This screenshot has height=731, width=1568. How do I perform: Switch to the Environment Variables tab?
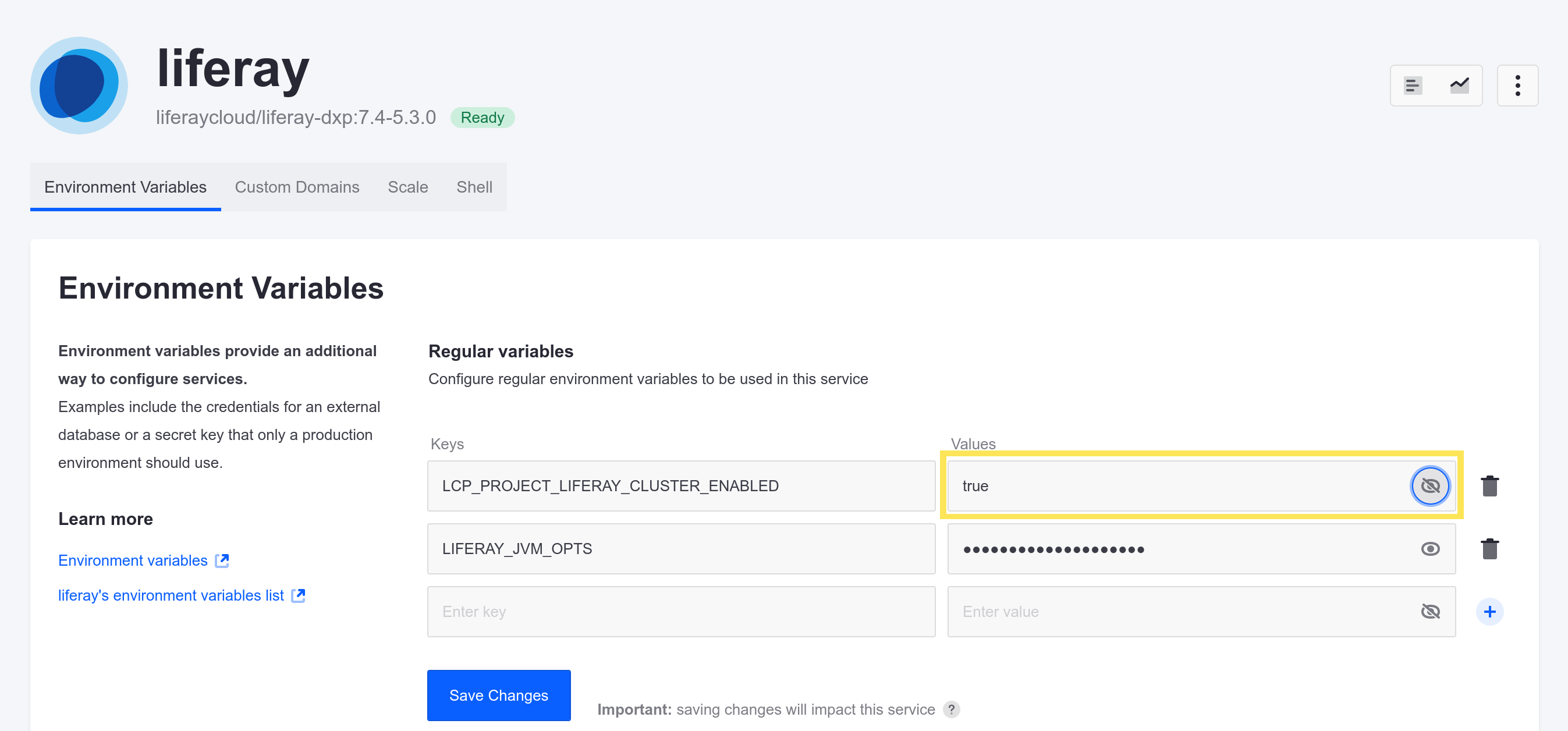click(x=125, y=187)
